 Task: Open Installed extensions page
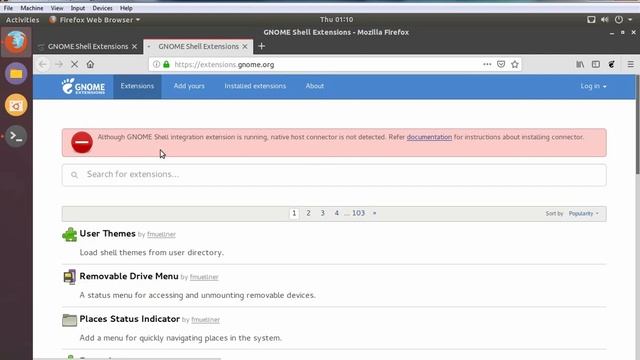point(255,86)
